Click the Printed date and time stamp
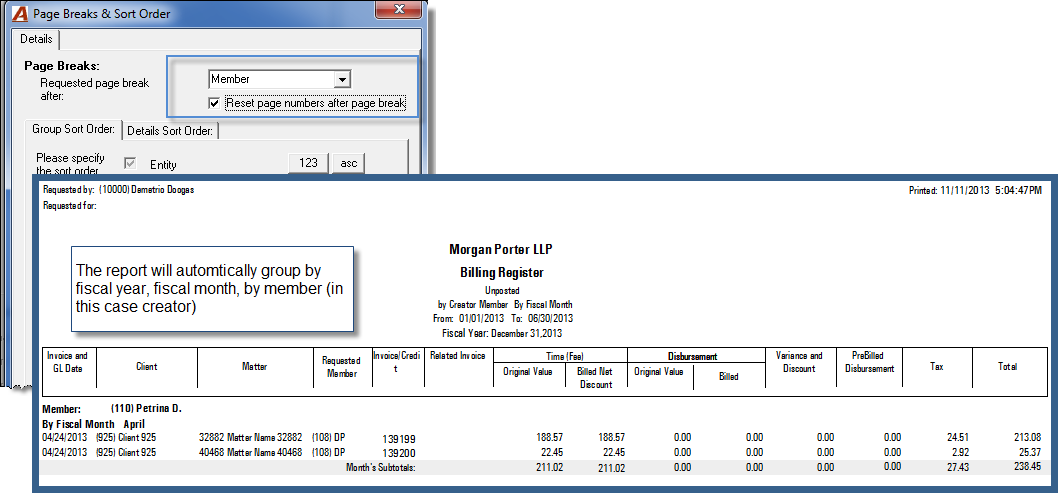The height and width of the screenshot is (493, 1059). point(976,191)
